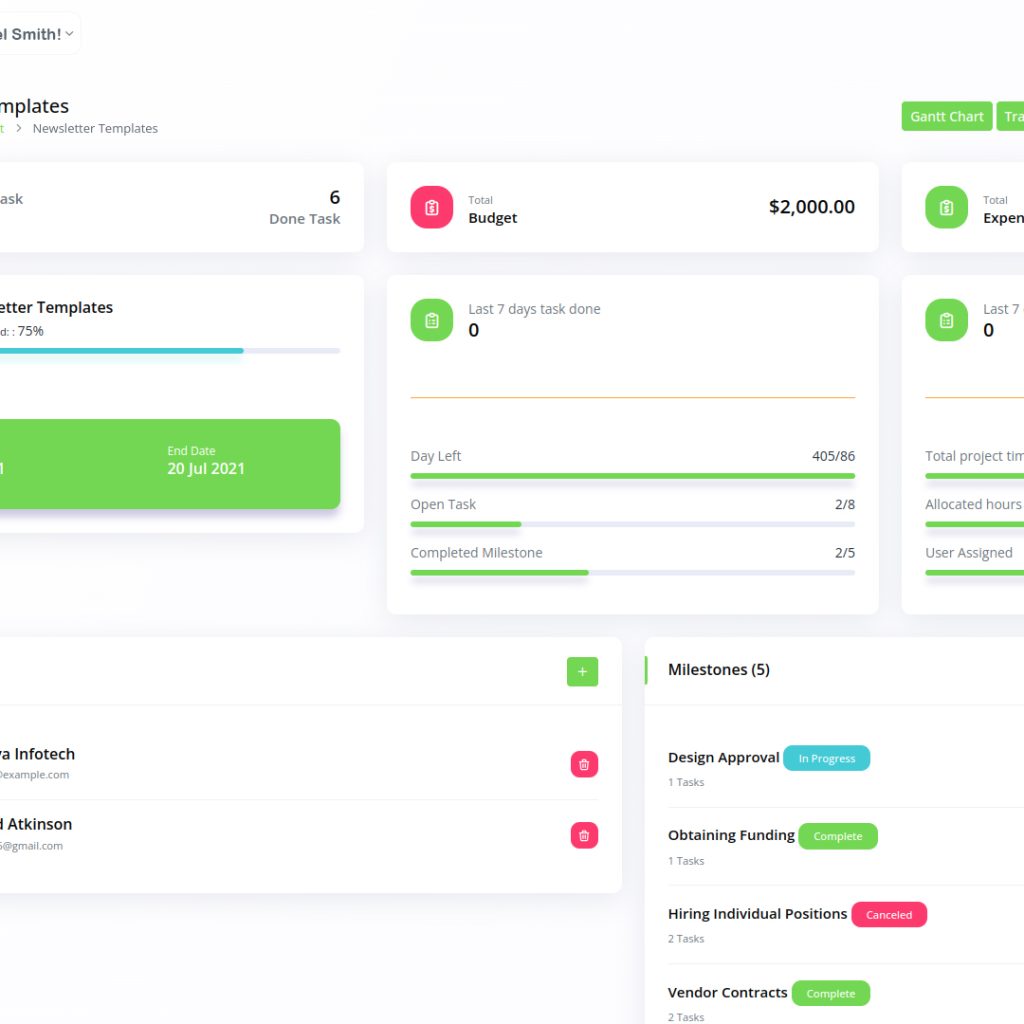Open the Vendor Contracts milestone

point(727,992)
